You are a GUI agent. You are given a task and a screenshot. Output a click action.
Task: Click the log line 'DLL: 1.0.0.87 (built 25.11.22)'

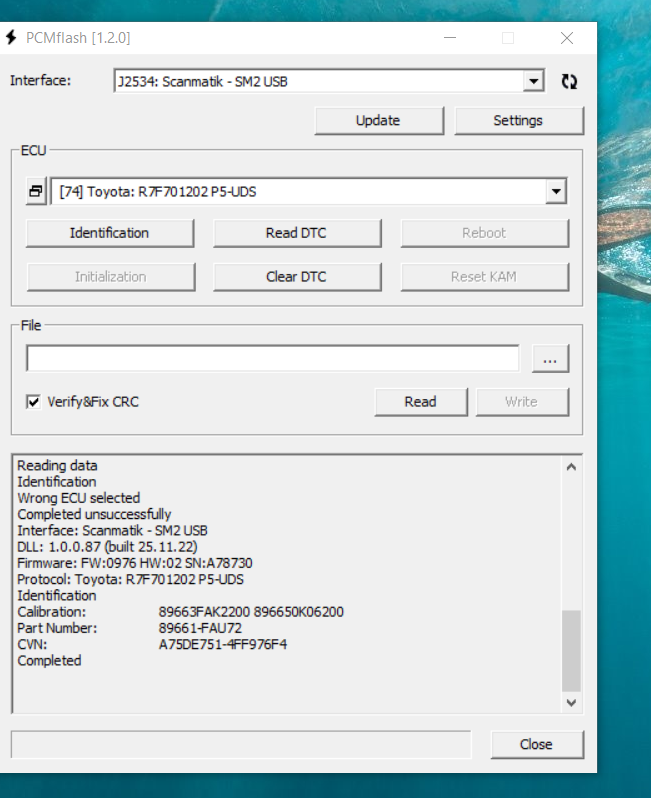(x=107, y=547)
